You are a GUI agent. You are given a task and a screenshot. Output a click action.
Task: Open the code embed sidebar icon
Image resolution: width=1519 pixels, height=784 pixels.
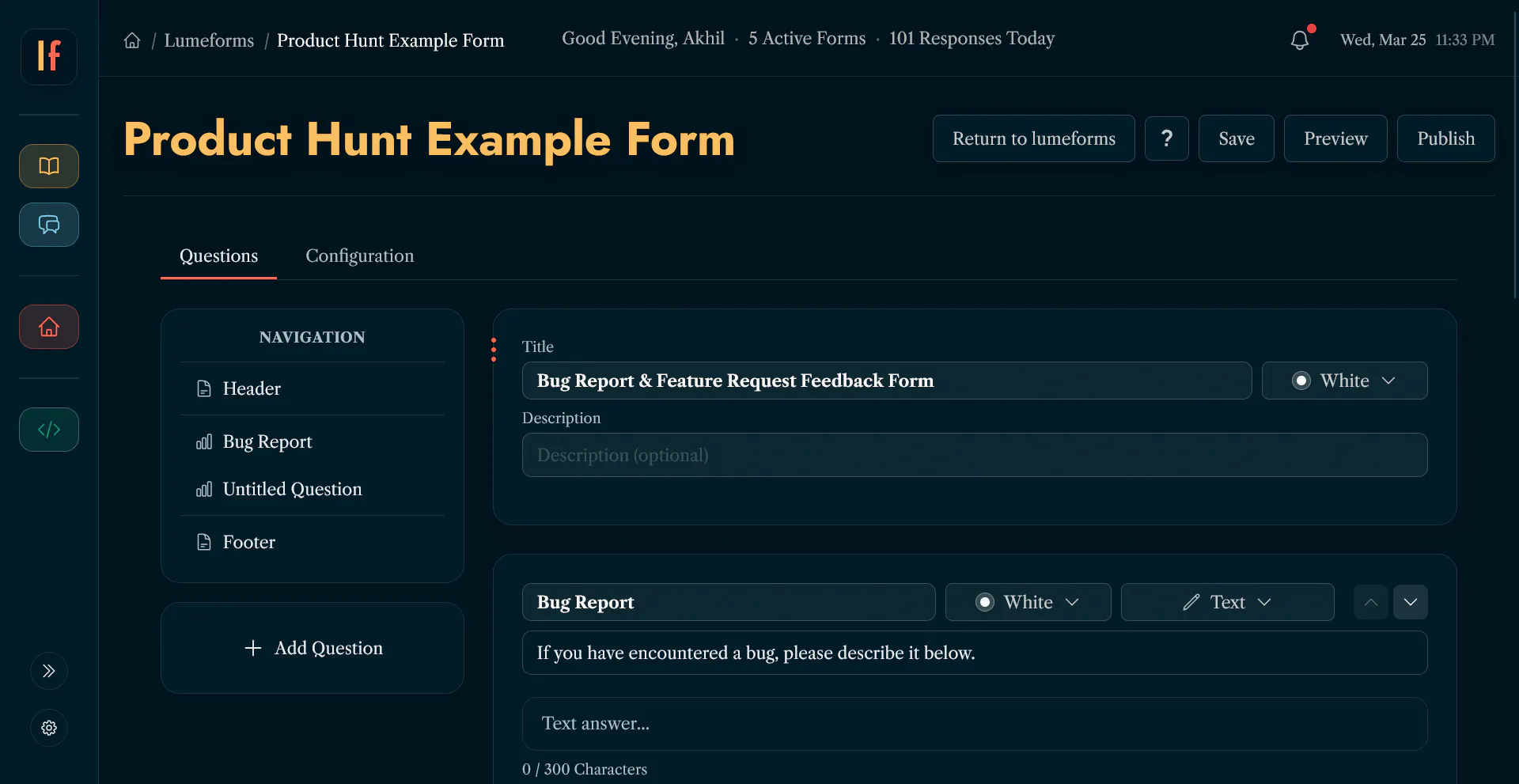(x=49, y=430)
